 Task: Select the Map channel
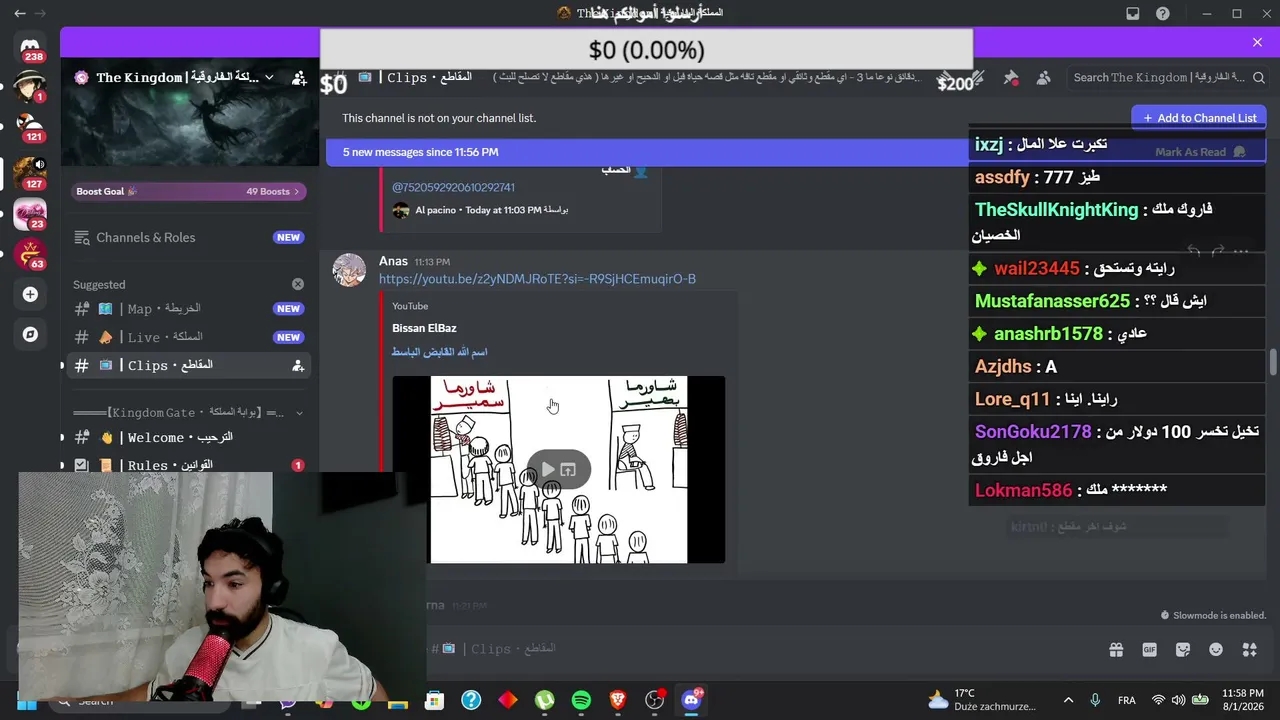189,309
